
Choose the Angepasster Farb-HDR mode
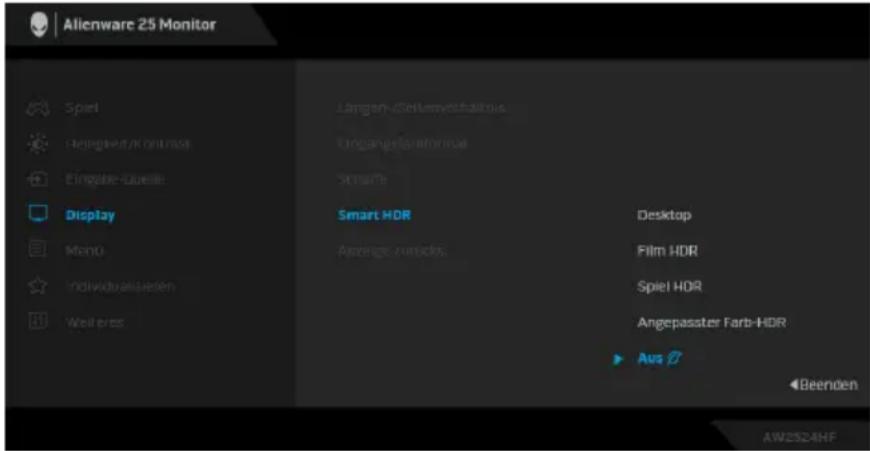[711, 322]
